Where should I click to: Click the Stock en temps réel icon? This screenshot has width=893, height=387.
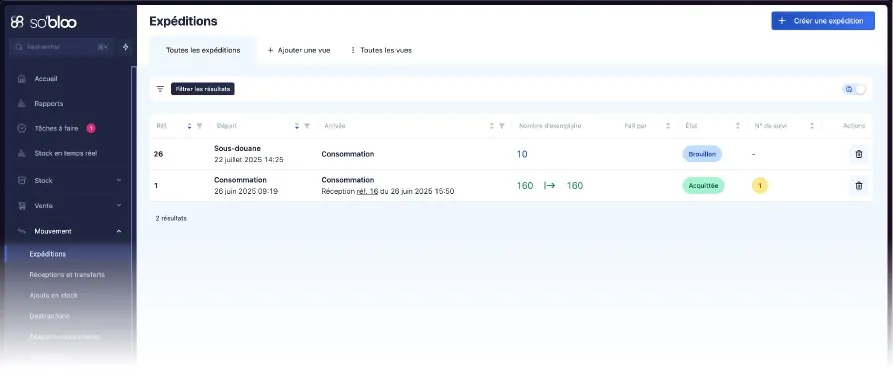click(x=22, y=153)
